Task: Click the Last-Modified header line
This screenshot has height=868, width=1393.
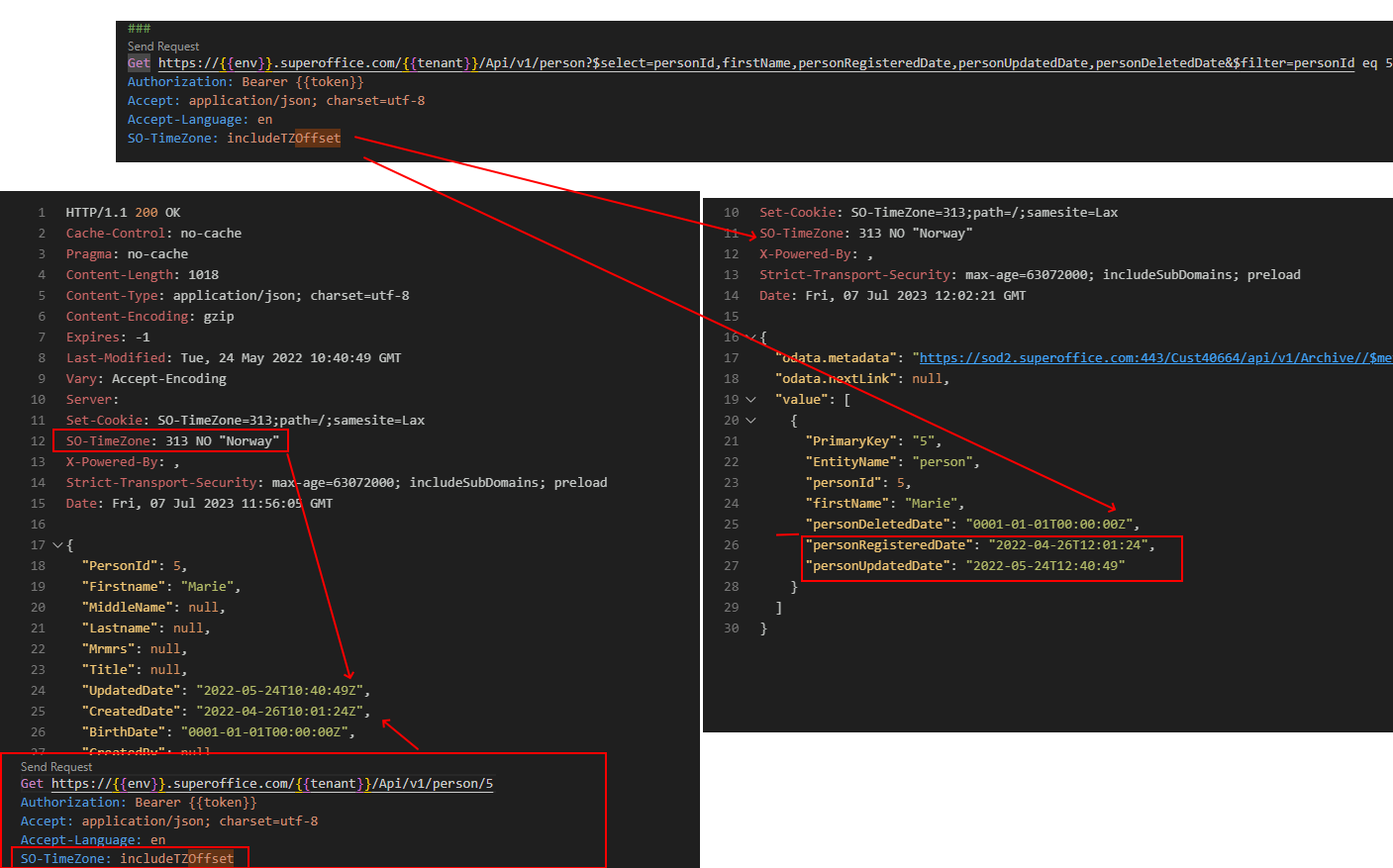Action: (x=233, y=358)
